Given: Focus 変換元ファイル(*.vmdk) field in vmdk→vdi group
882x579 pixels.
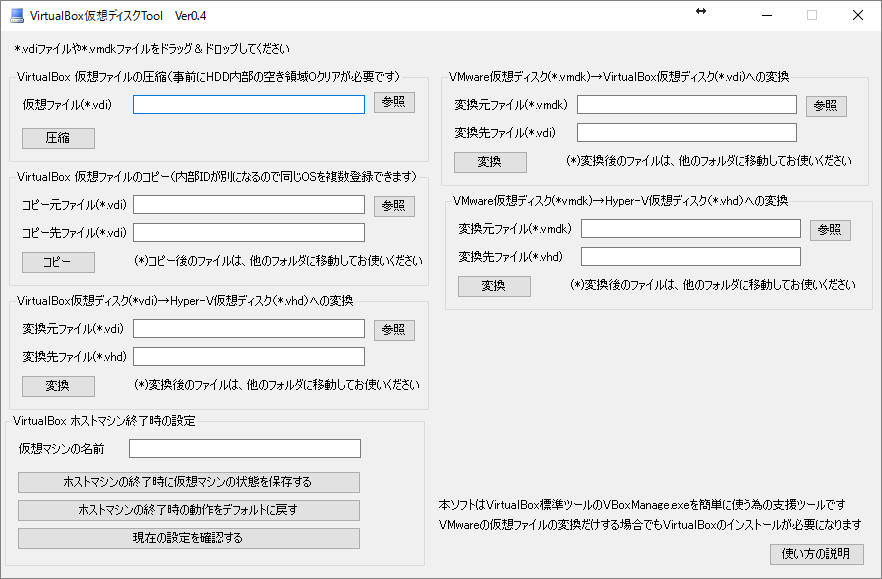Looking at the screenshot, I should 687,104.
